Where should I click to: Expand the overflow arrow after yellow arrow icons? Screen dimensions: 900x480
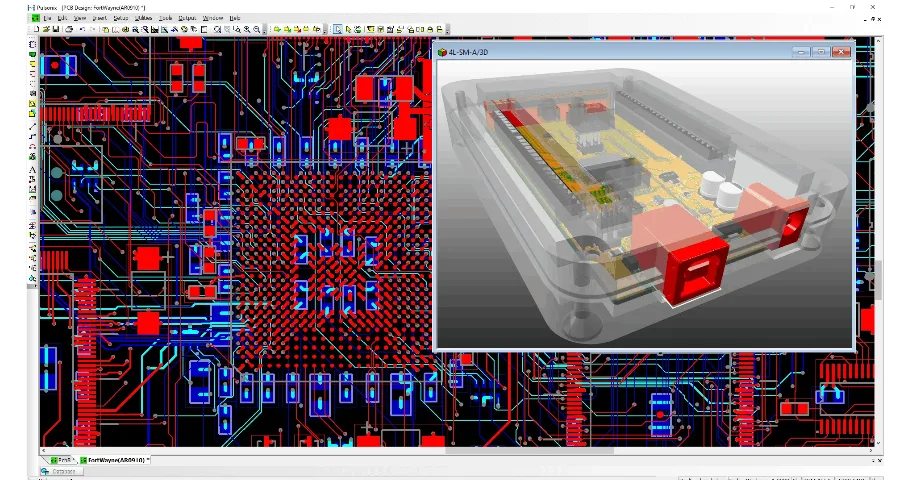[x=325, y=29]
